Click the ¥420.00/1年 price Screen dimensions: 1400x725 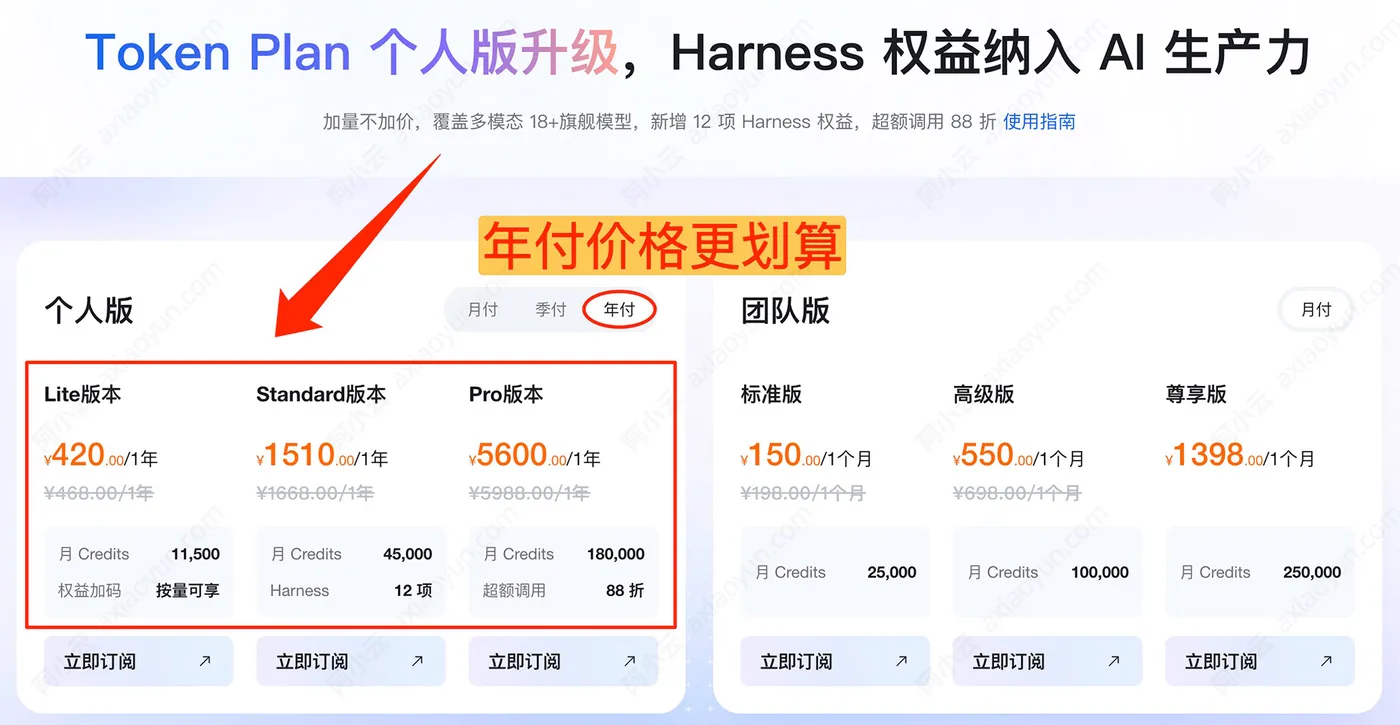101,456
